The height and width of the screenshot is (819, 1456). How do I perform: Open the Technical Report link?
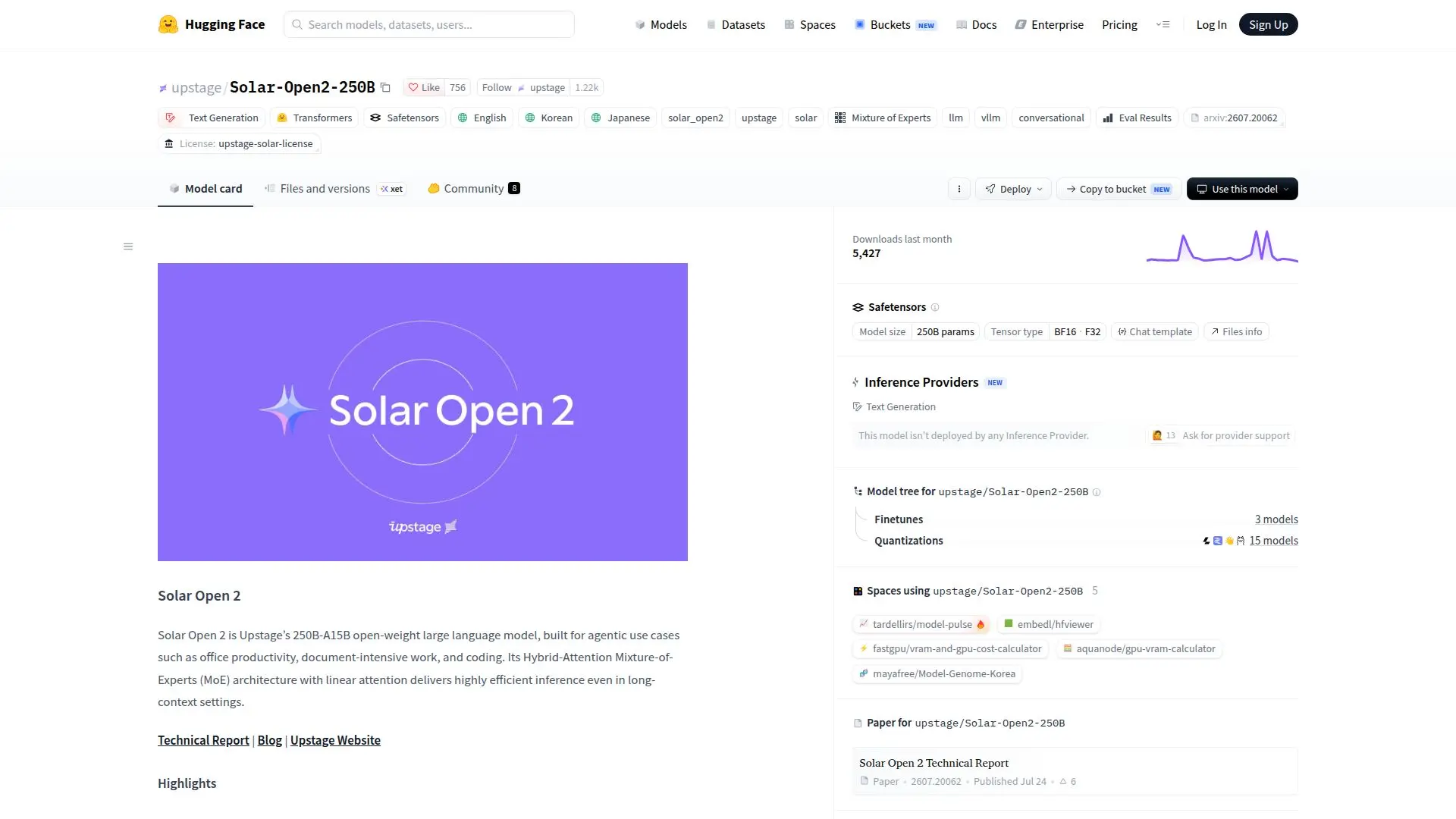[203, 740]
